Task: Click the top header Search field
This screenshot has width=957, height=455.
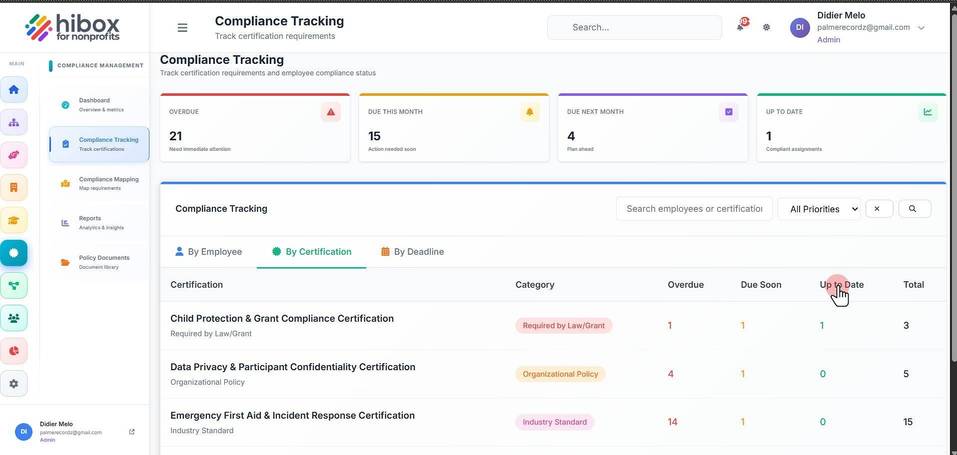Action: [635, 27]
